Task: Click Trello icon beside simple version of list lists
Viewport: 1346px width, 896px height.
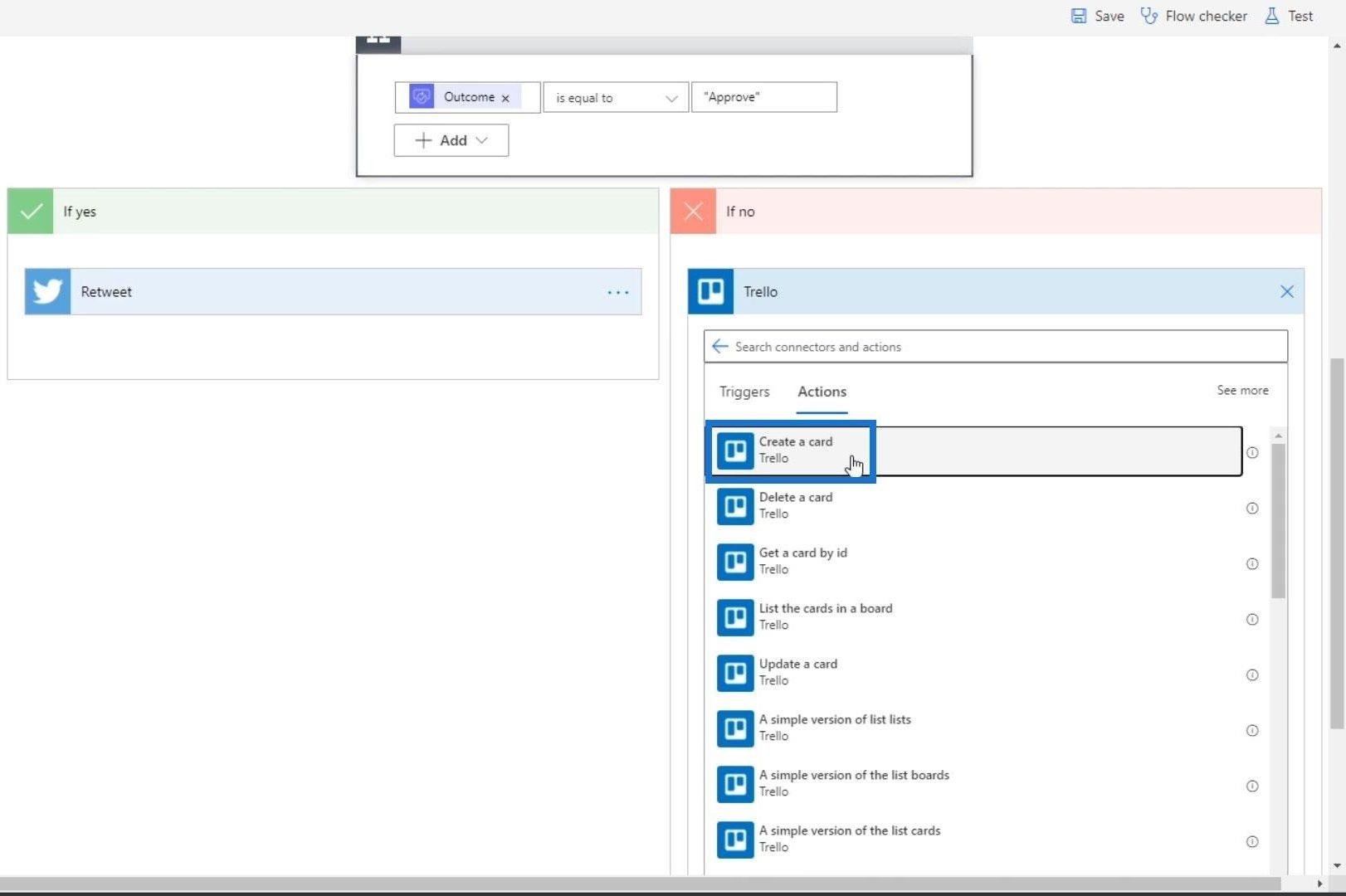Action: coord(735,728)
